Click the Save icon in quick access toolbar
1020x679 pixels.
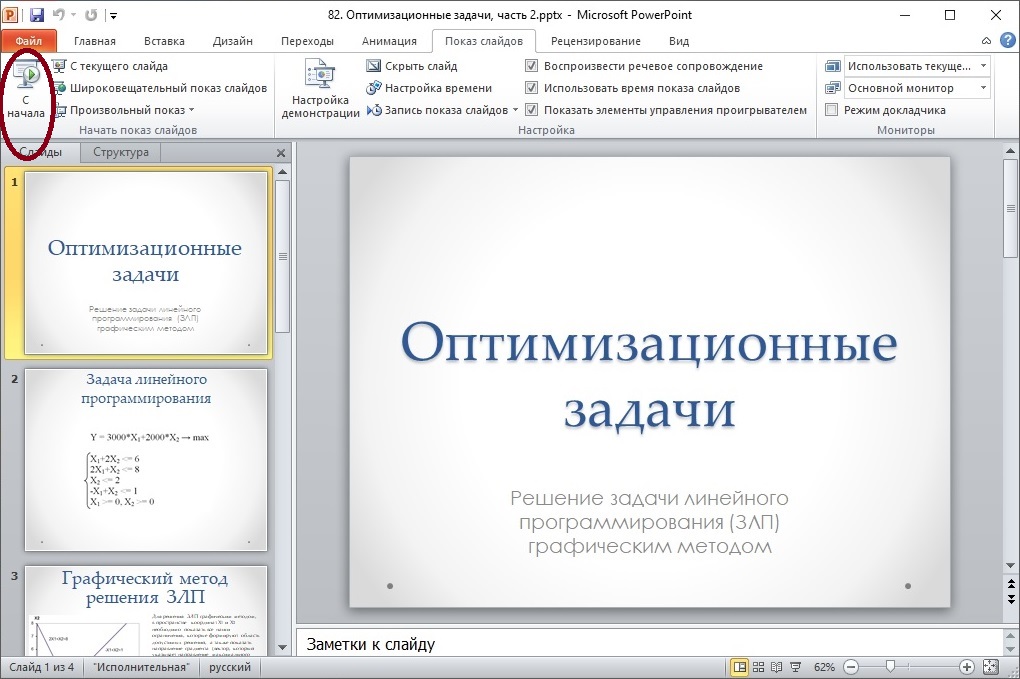pos(37,15)
